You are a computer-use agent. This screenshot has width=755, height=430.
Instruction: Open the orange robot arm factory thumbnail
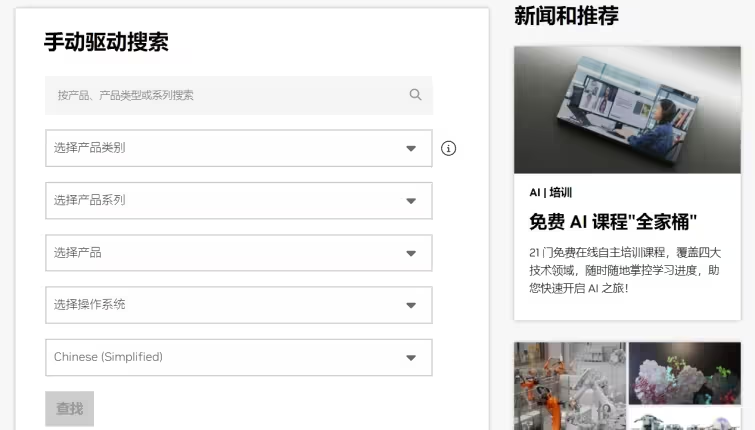[x=570, y=386]
